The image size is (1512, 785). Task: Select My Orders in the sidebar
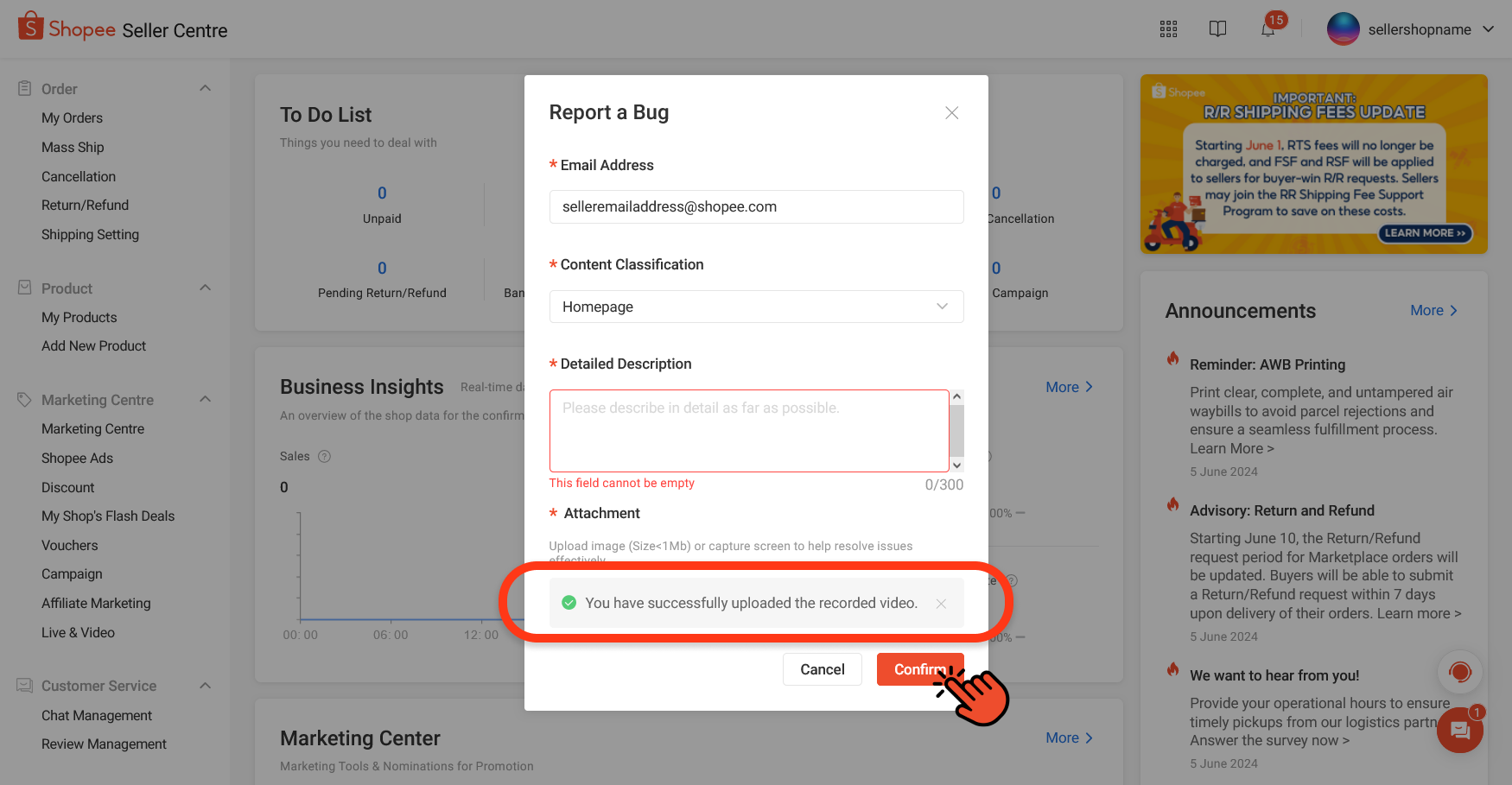[72, 117]
